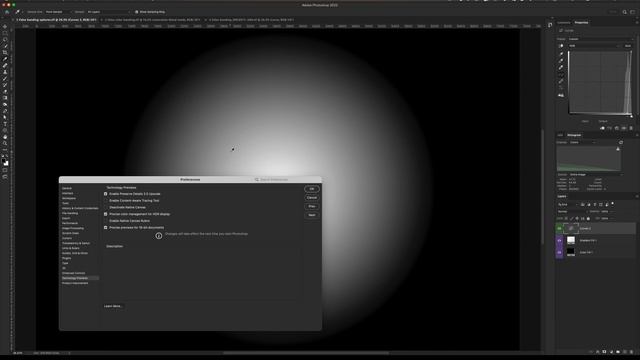
Task: Open the Histogram Source dropdown
Action: pyautogui.click(x=596, y=175)
